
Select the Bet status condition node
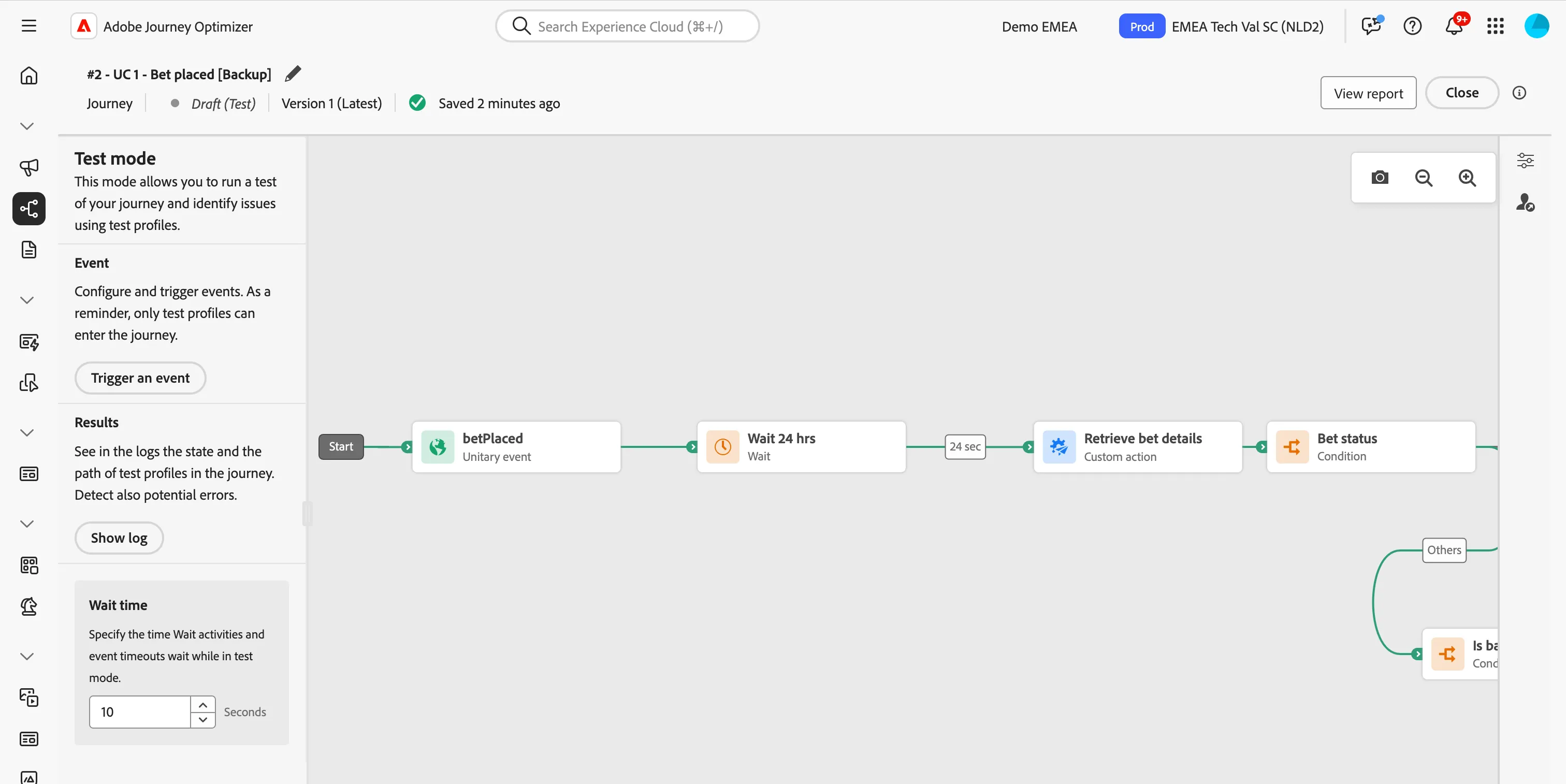coord(1371,447)
